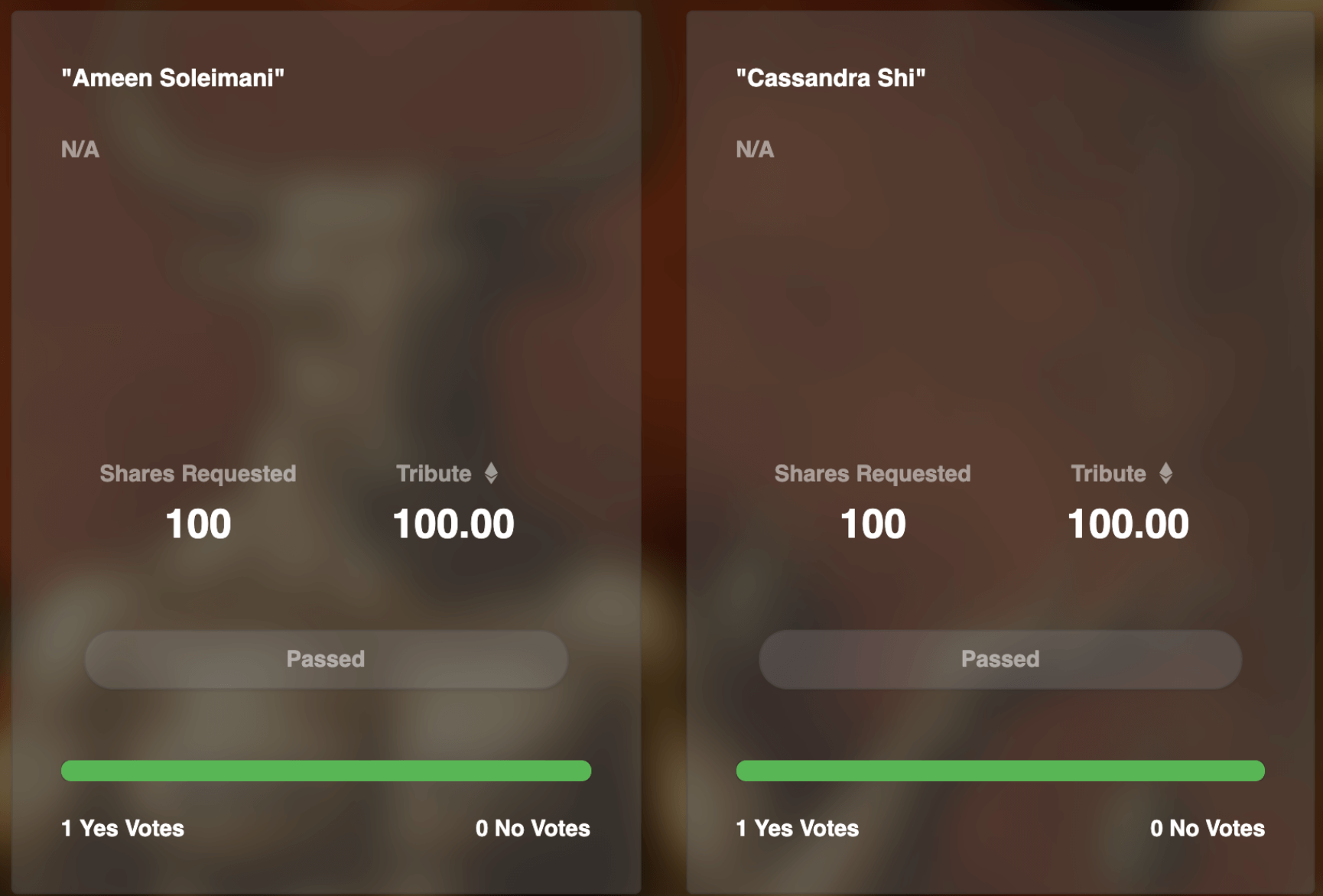Click the N/A description in Cassandra's card
This screenshot has width=1323, height=896.
pyautogui.click(x=755, y=149)
